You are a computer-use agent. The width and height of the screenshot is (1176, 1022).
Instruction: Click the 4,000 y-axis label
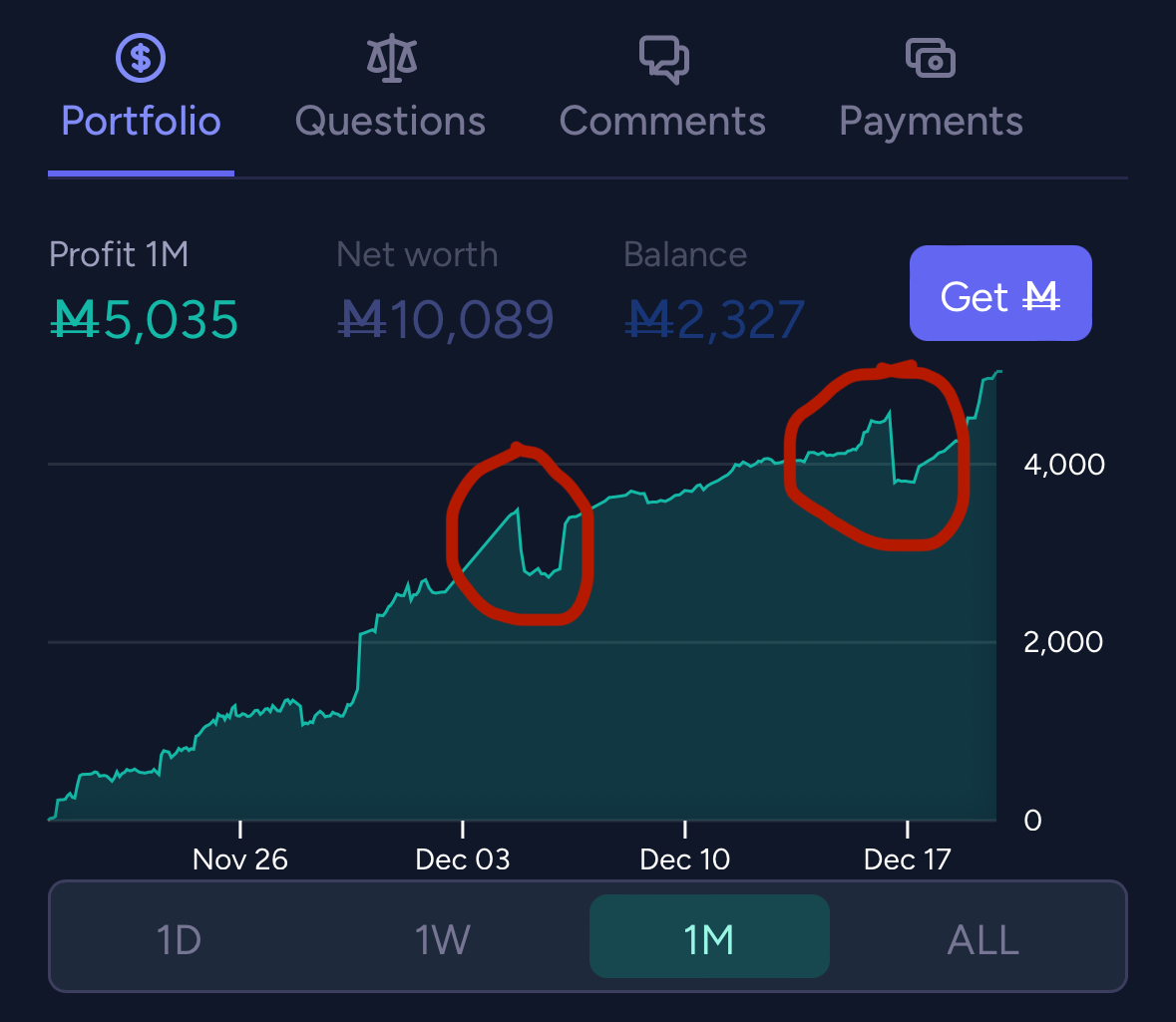point(1063,465)
